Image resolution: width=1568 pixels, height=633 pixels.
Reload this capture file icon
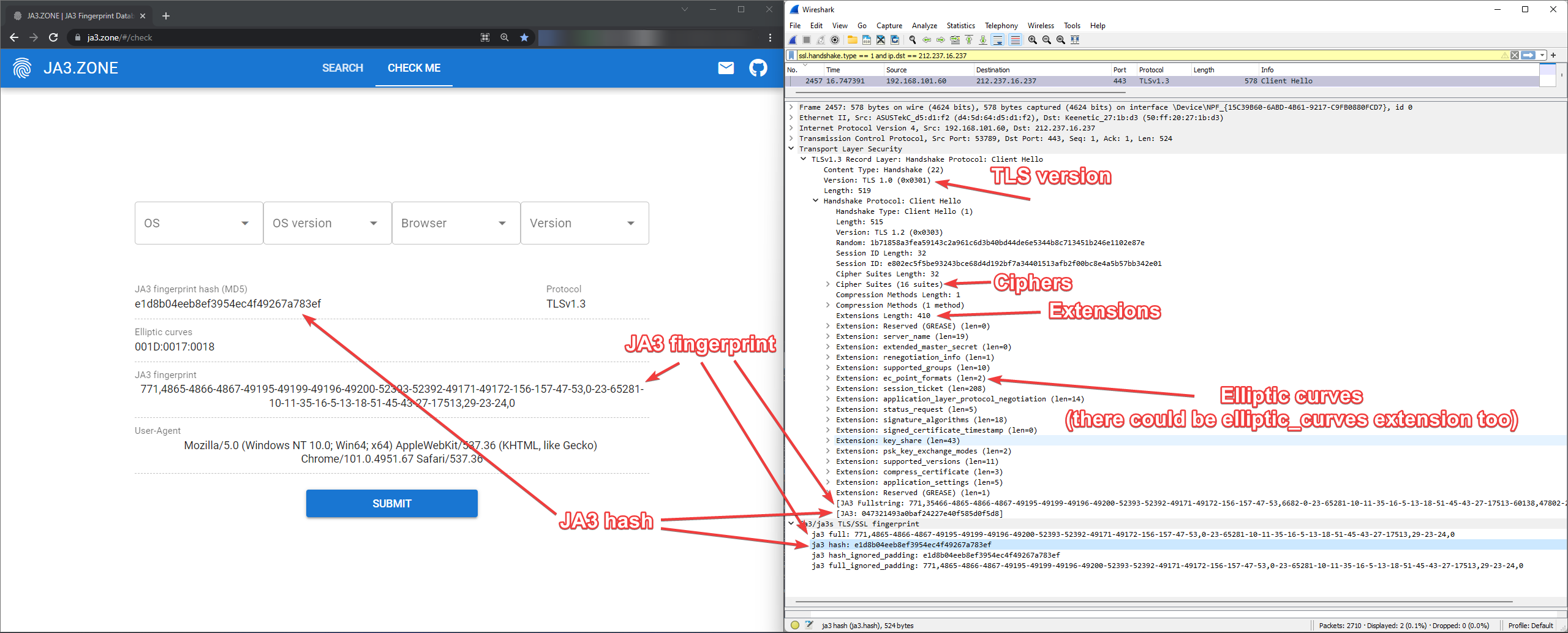[894, 40]
